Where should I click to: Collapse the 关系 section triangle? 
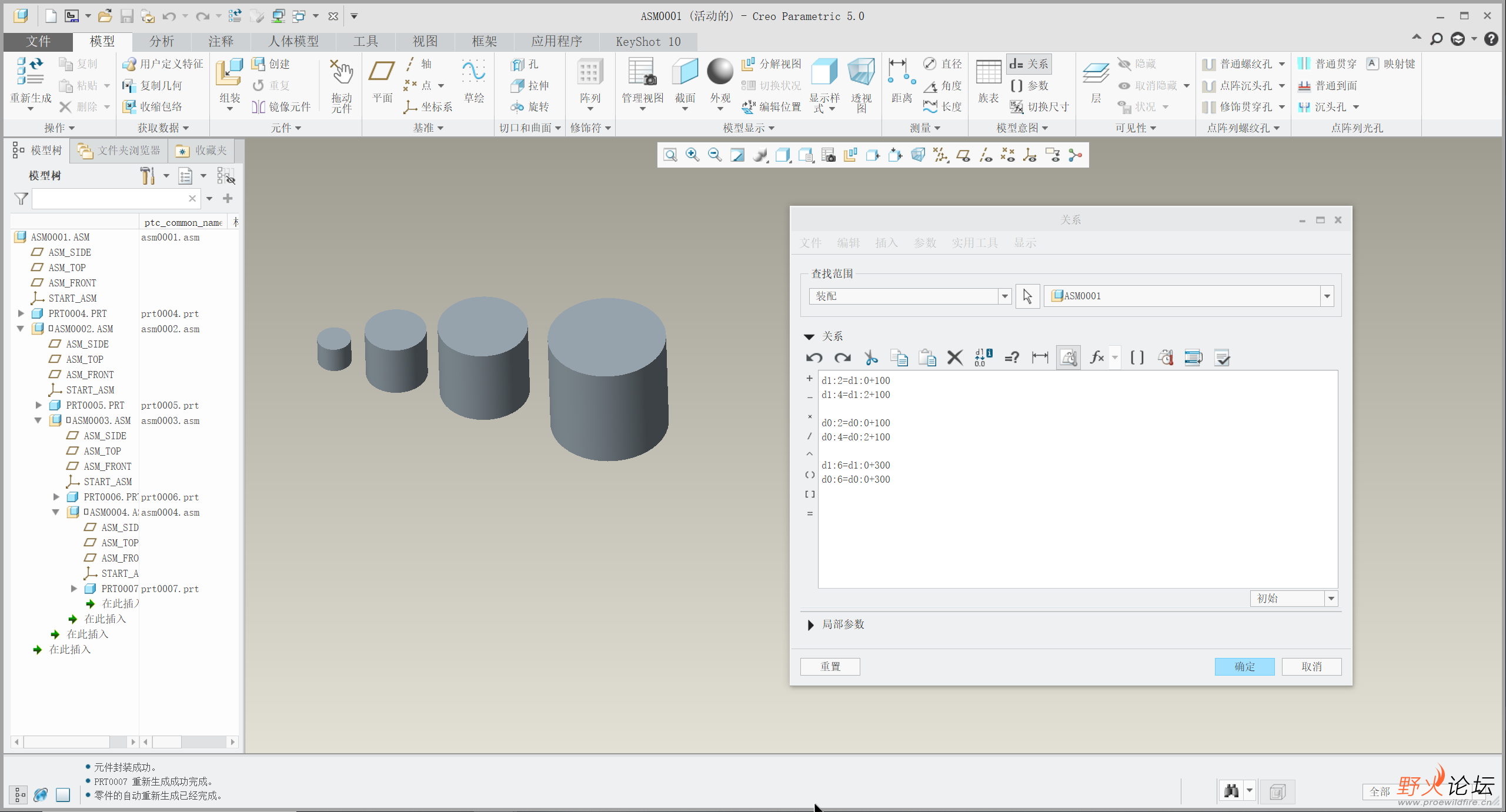[x=809, y=336]
